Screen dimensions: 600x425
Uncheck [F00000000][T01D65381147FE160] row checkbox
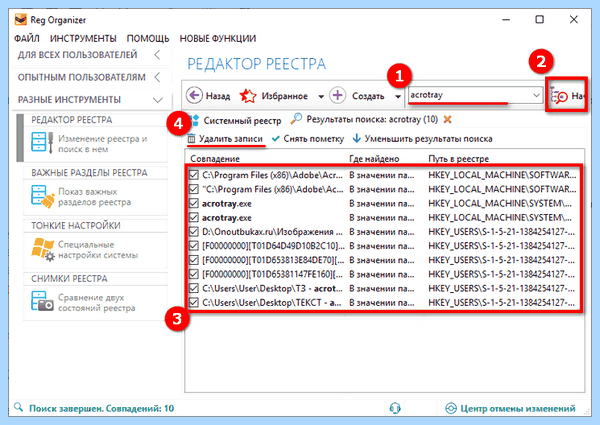194,274
